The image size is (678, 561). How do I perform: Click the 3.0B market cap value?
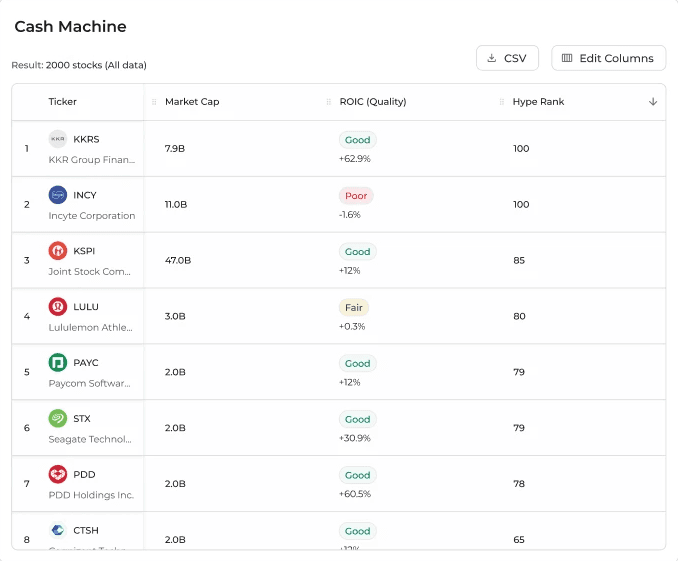click(175, 316)
